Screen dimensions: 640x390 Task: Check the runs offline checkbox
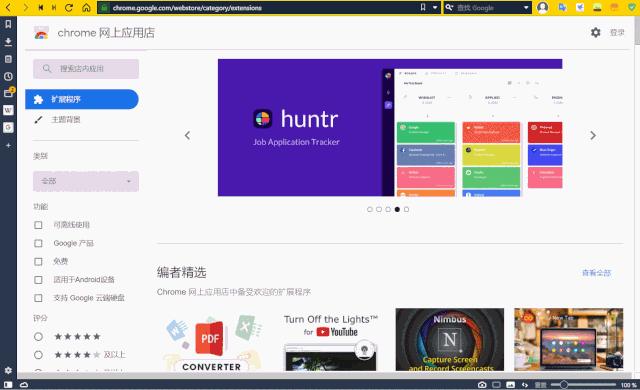pyautogui.click(x=38, y=225)
